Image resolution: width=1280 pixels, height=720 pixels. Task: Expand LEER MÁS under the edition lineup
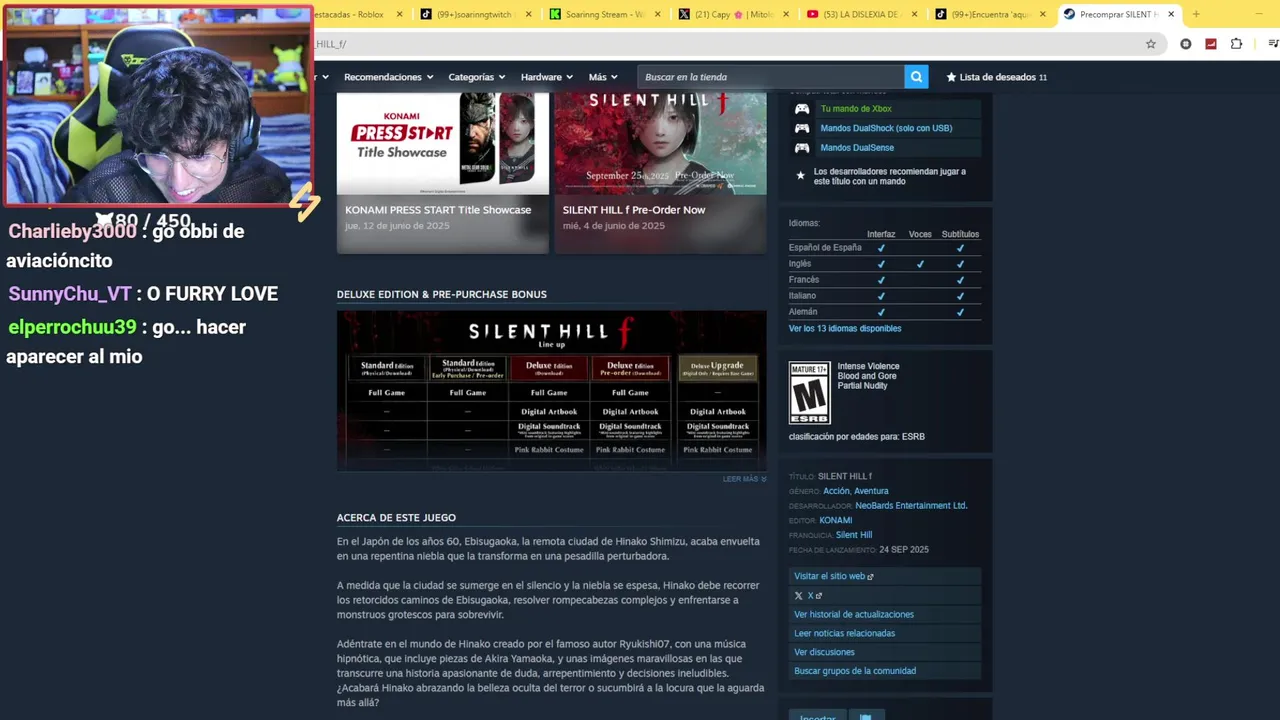coord(744,479)
